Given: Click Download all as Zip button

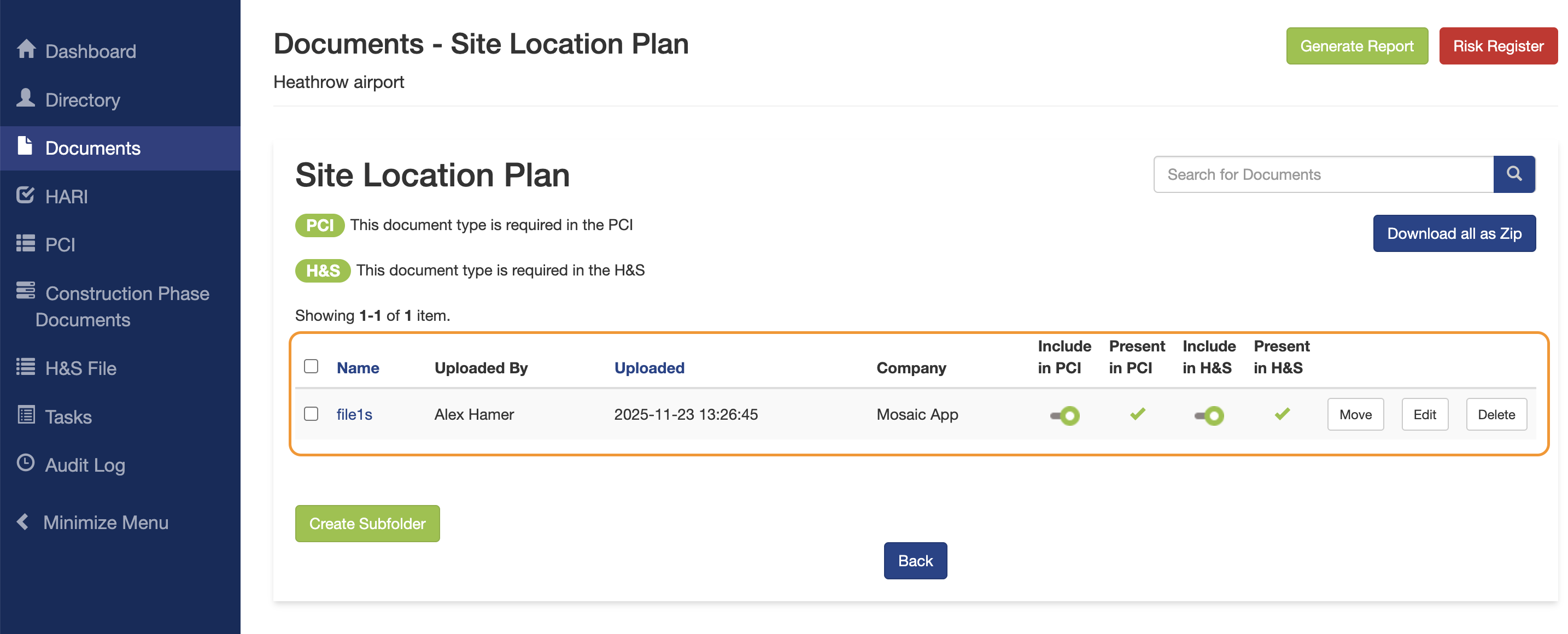Looking at the screenshot, I should tap(1454, 233).
